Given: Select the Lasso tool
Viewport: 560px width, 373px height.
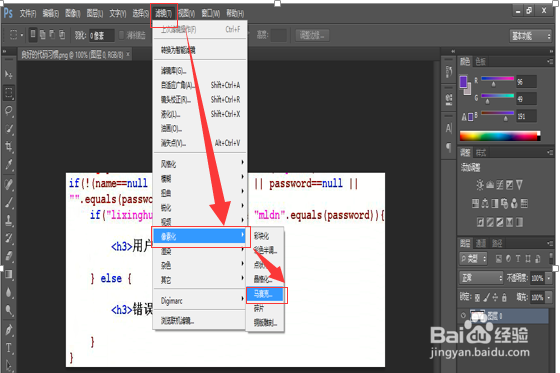Looking at the screenshot, I should (9, 110).
